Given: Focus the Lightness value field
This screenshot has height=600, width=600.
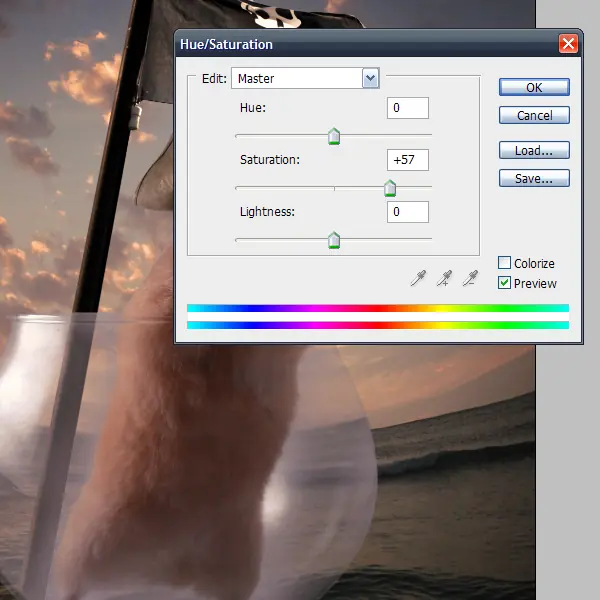Looking at the screenshot, I should 408,212.
